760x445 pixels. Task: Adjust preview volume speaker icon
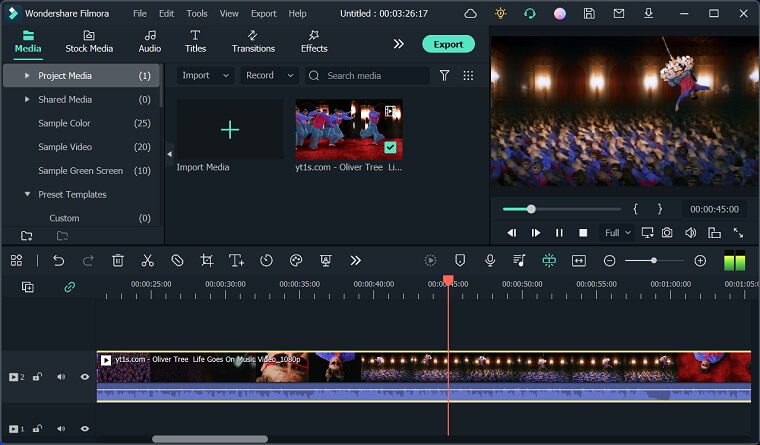(x=691, y=233)
